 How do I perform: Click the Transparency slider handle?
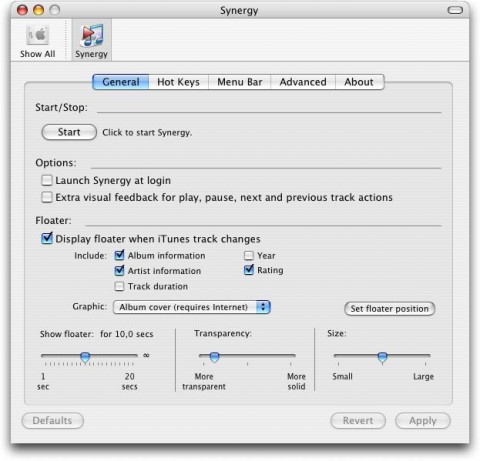click(214, 357)
